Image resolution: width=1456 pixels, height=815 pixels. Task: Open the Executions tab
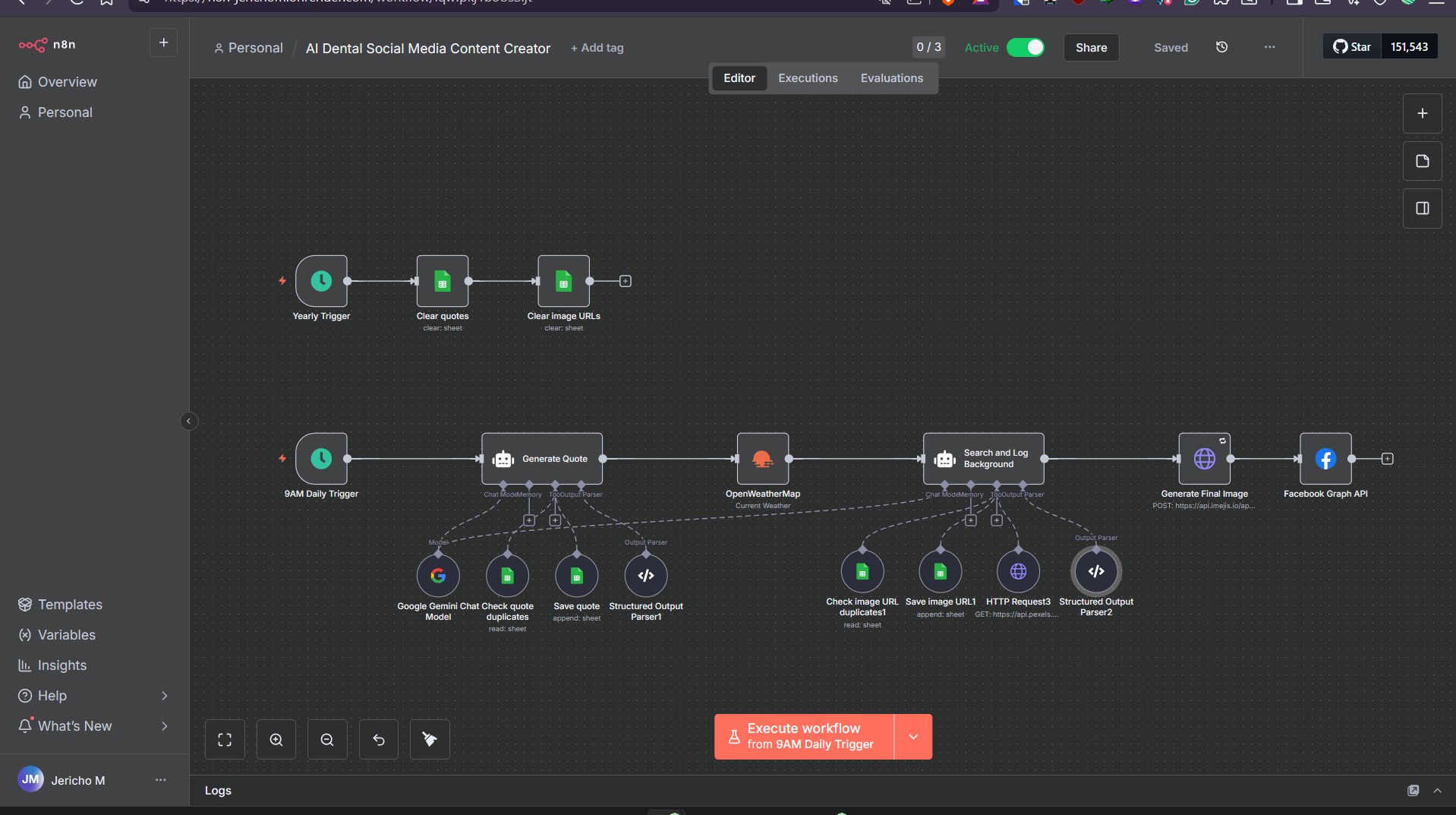808,78
